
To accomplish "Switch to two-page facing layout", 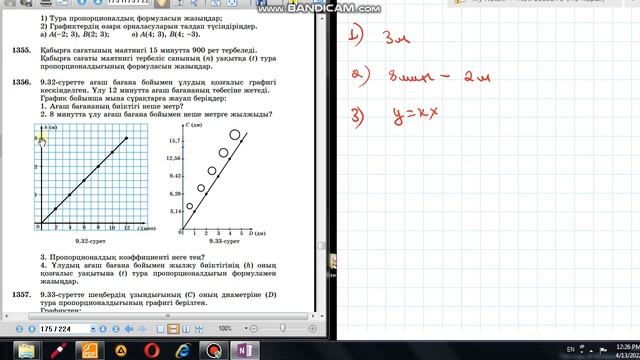I will [x=186, y=329].
